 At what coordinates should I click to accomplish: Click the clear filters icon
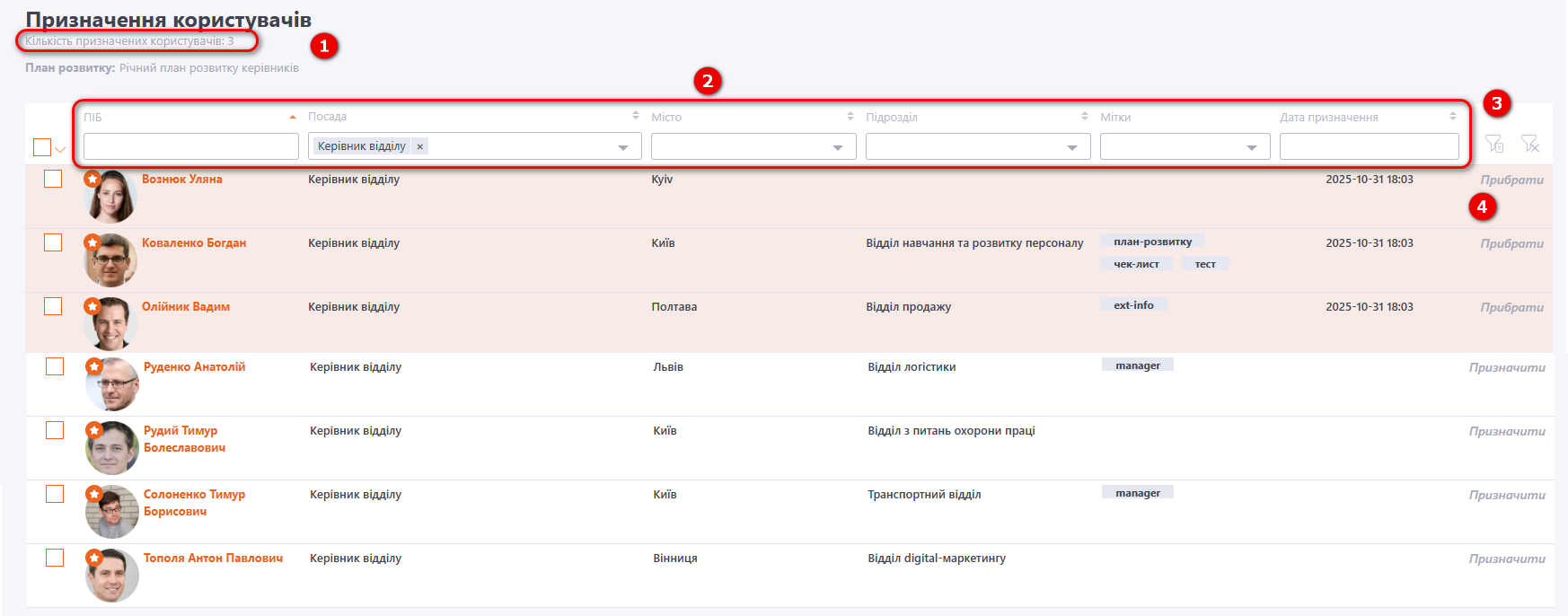1530,144
